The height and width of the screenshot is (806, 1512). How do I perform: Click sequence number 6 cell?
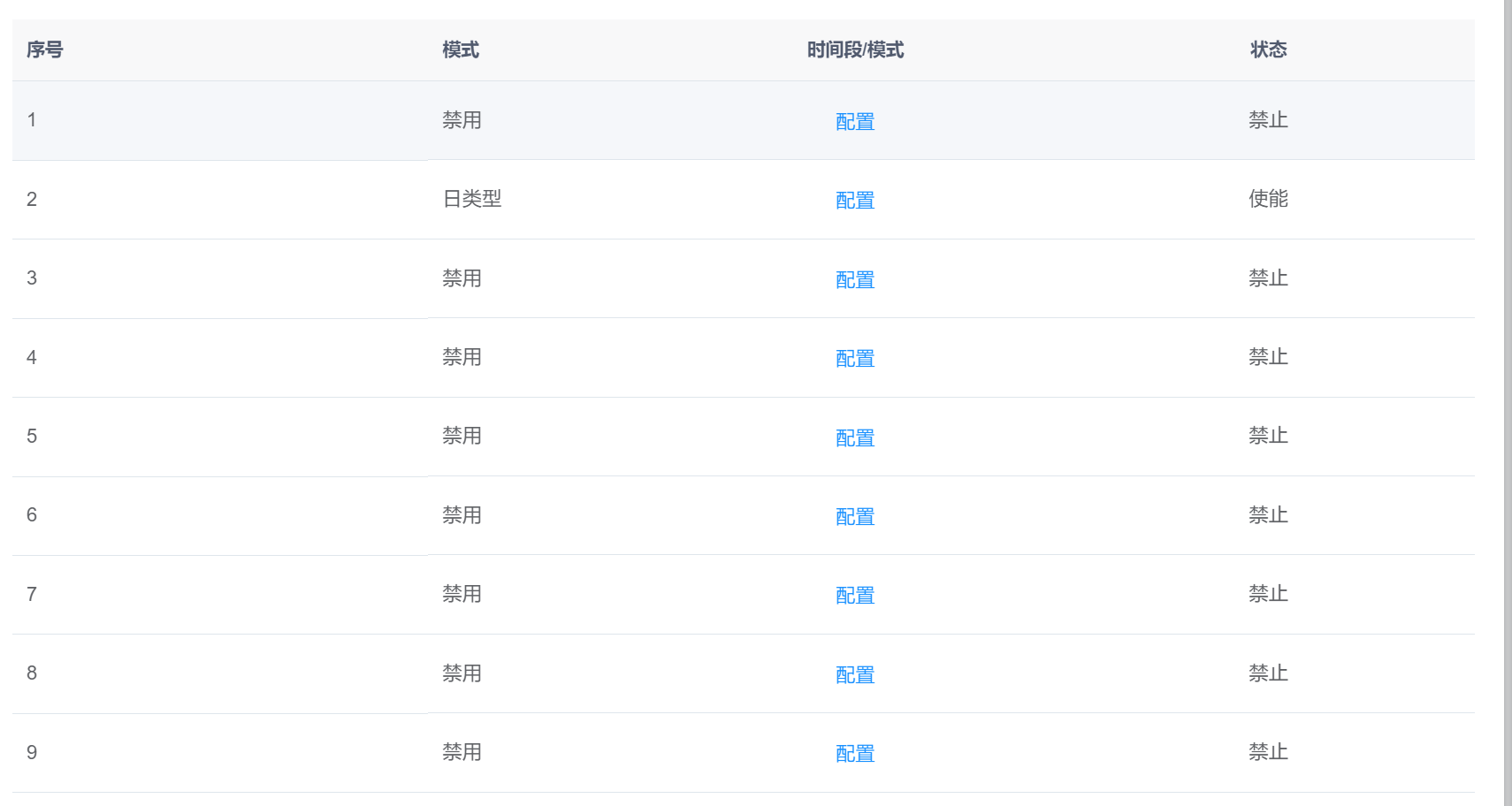pyautogui.click(x=32, y=515)
